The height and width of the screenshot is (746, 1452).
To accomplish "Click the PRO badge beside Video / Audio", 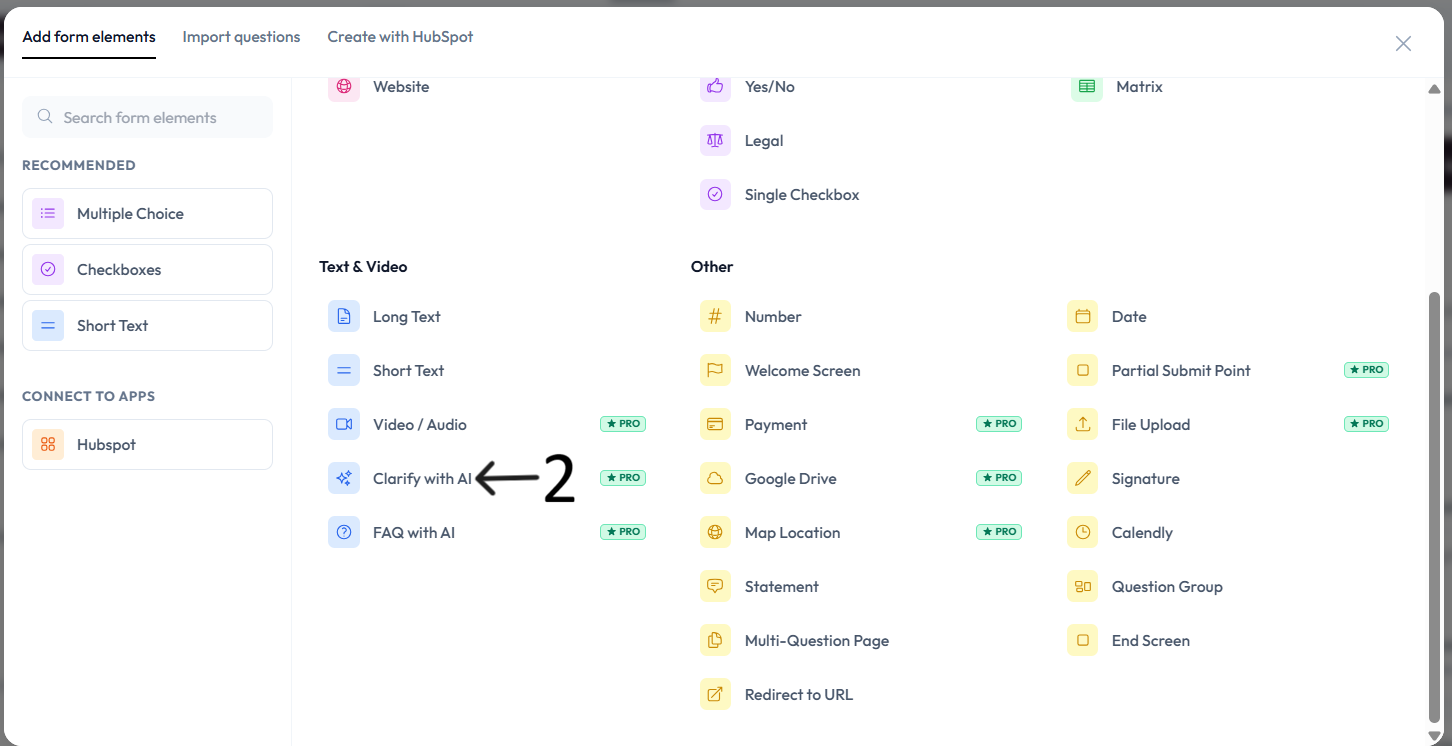I will [623, 424].
